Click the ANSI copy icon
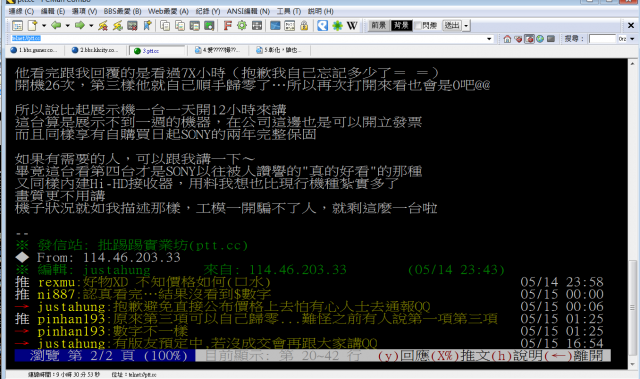 [x=180, y=26]
